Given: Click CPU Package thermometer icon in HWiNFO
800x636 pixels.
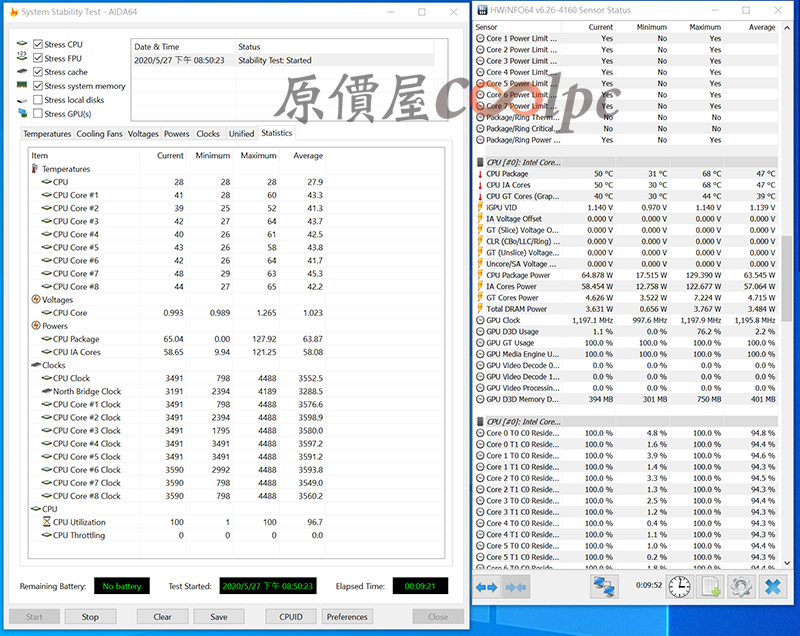Looking at the screenshot, I should pyautogui.click(x=480, y=174).
